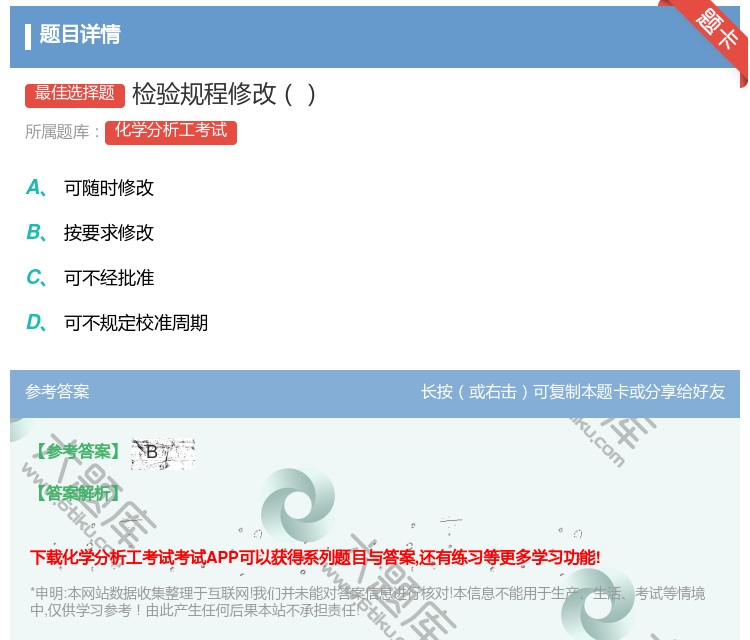Click the question text 检验规程修改
The height and width of the screenshot is (640, 750).
tap(224, 94)
